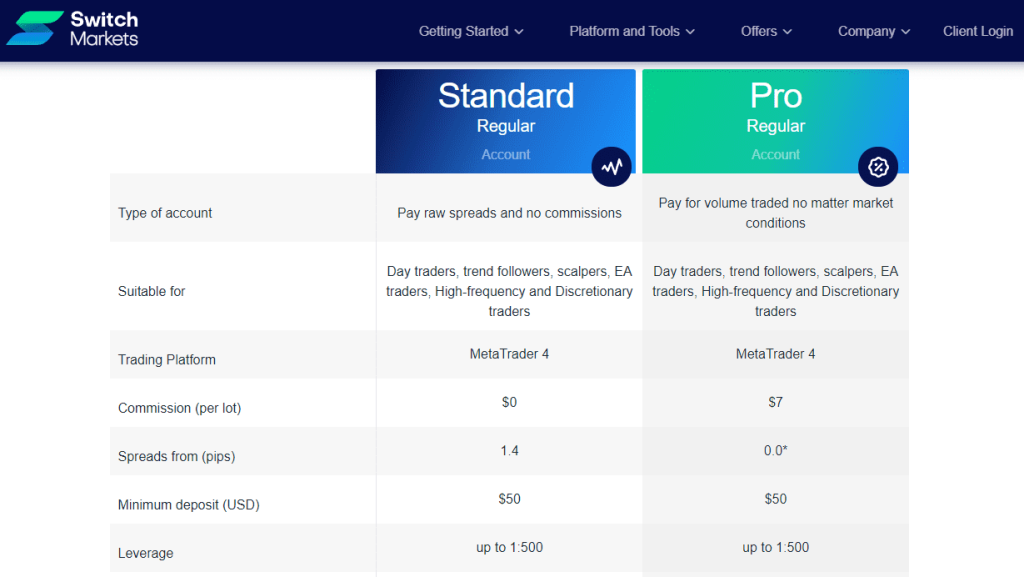The height and width of the screenshot is (577, 1024).
Task: Click the Standard account waveform icon
Action: 611,167
